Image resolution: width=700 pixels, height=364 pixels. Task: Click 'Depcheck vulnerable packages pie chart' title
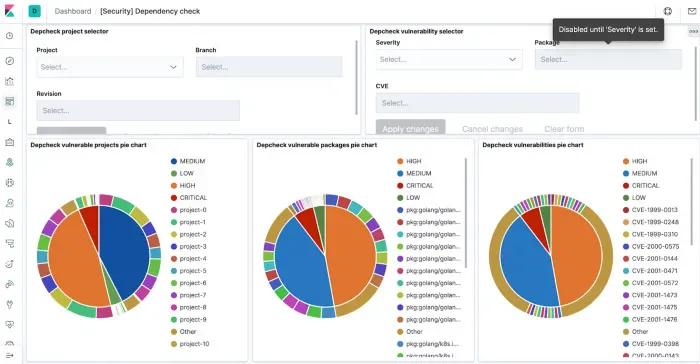(317, 145)
